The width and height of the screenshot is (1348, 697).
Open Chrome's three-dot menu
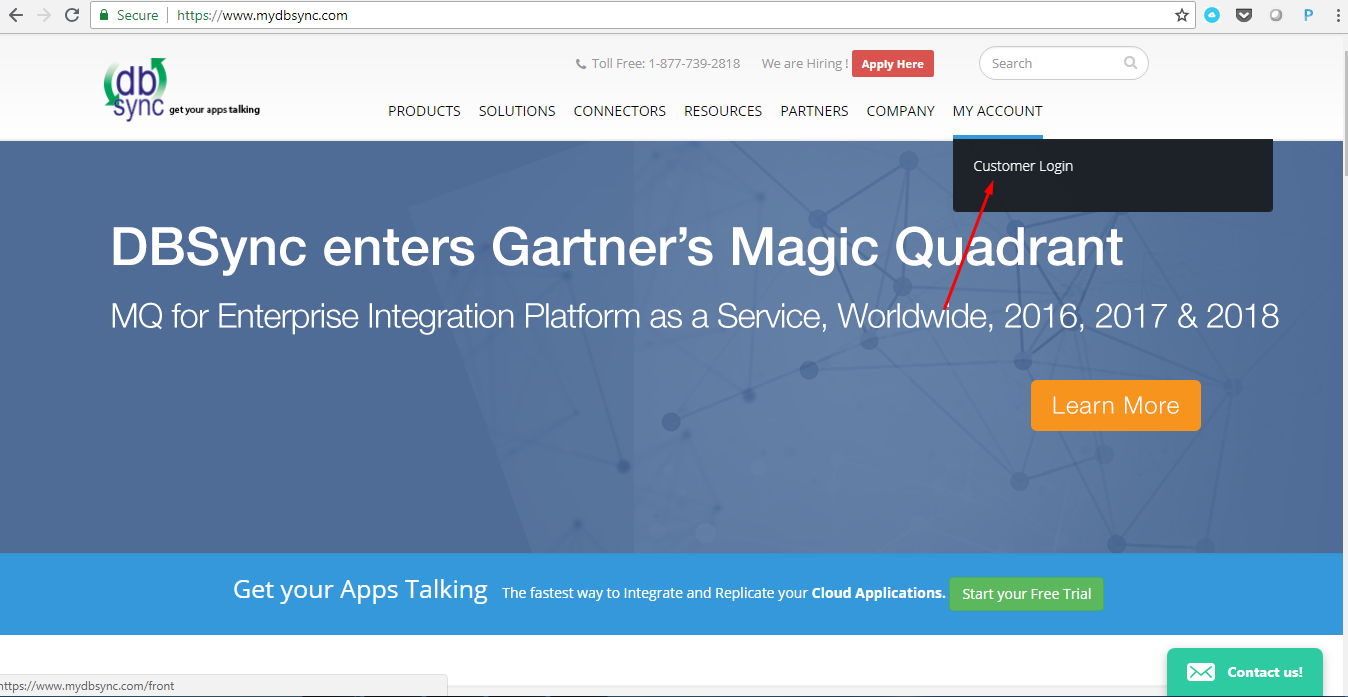click(x=1337, y=15)
